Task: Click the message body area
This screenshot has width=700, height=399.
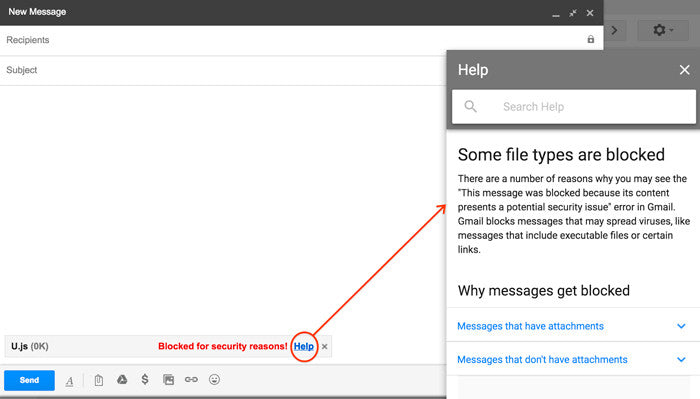Action: click(x=223, y=210)
